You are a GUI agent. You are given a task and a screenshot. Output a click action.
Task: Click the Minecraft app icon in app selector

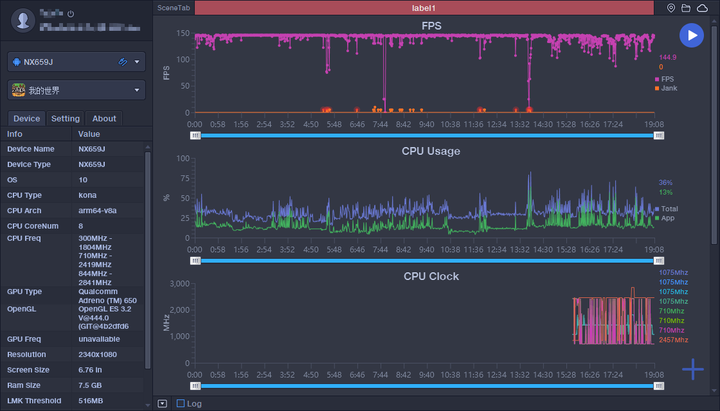(x=18, y=90)
